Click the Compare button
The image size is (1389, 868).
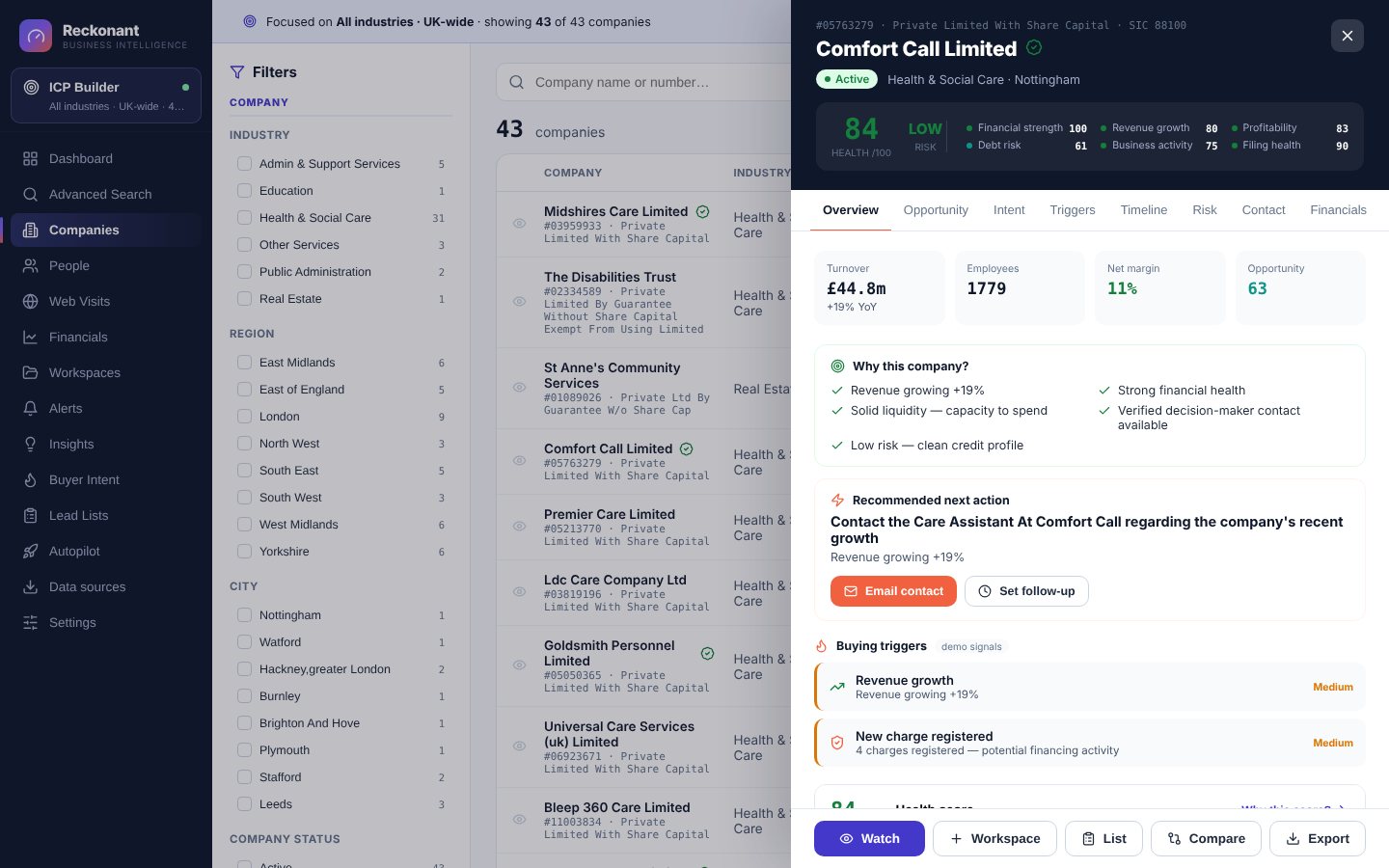click(1206, 838)
